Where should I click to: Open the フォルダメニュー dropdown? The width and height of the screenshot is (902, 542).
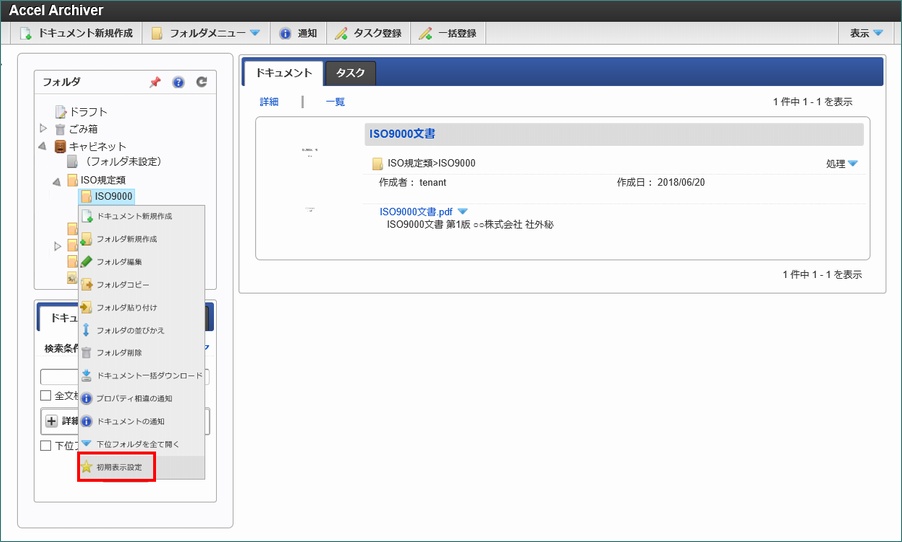[205, 33]
